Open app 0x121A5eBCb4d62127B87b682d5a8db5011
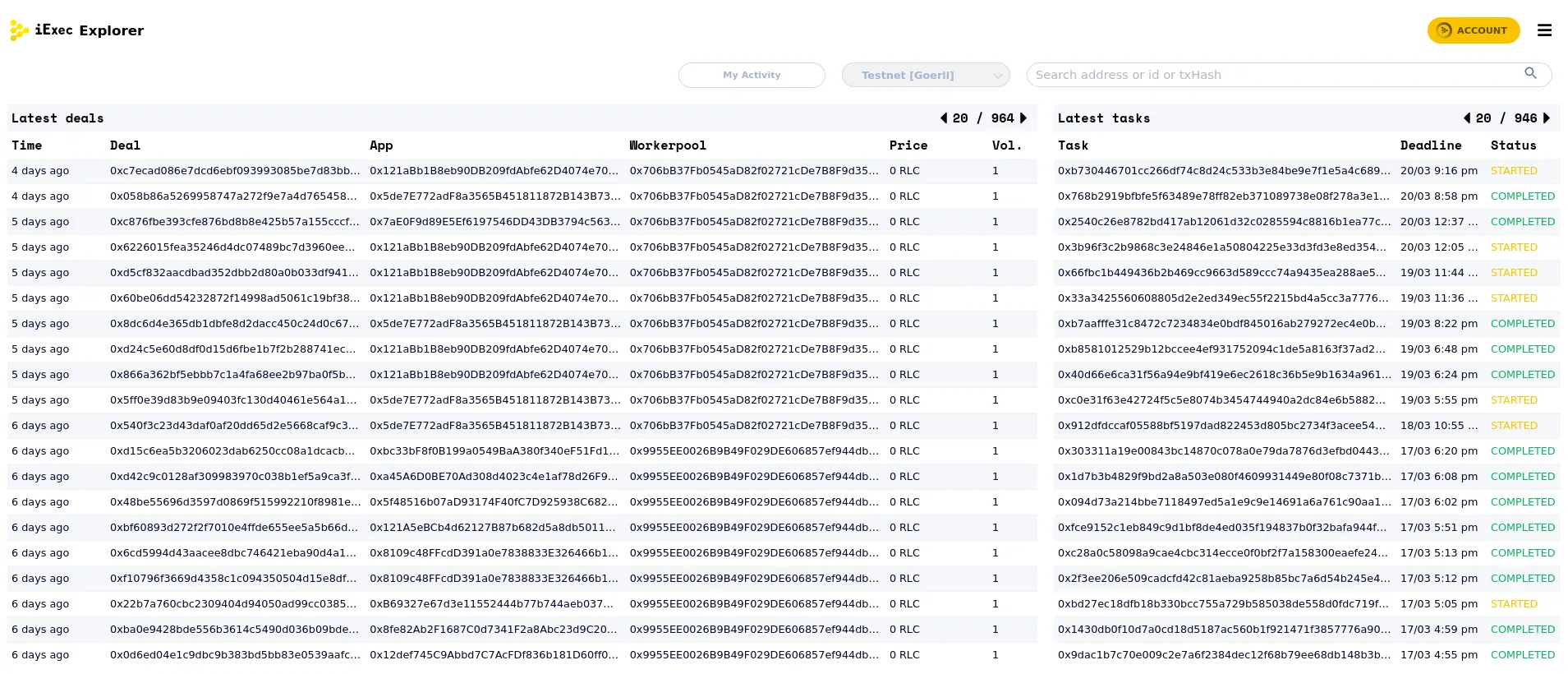 coord(493,528)
